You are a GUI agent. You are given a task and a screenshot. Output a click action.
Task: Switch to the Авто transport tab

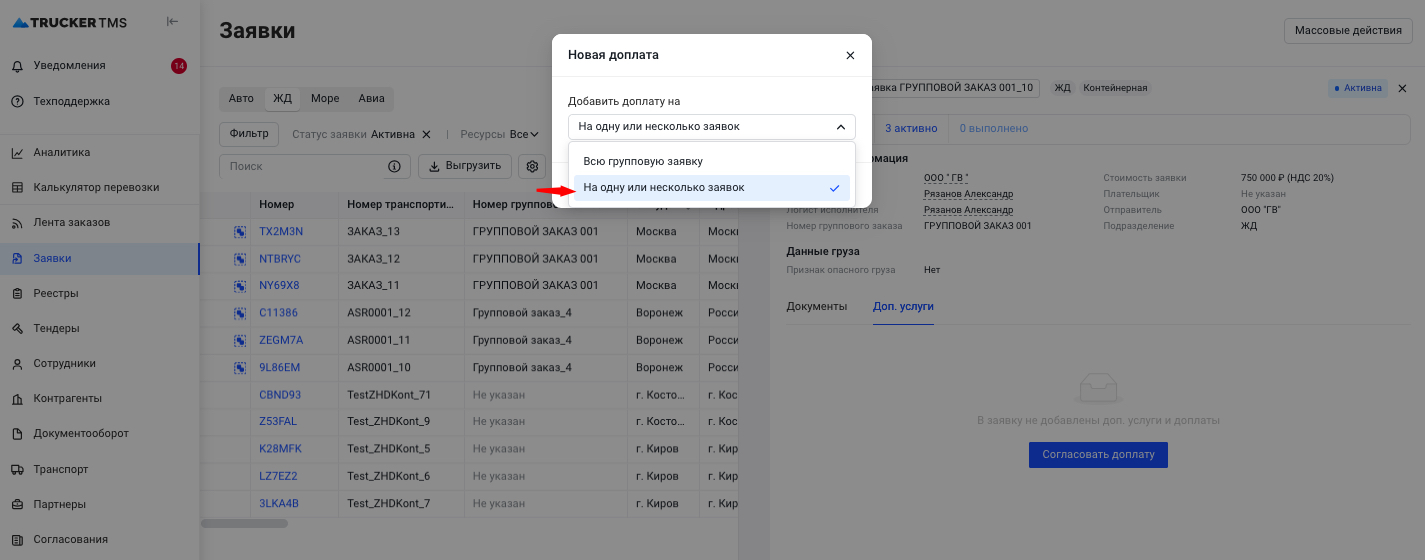tap(241, 99)
